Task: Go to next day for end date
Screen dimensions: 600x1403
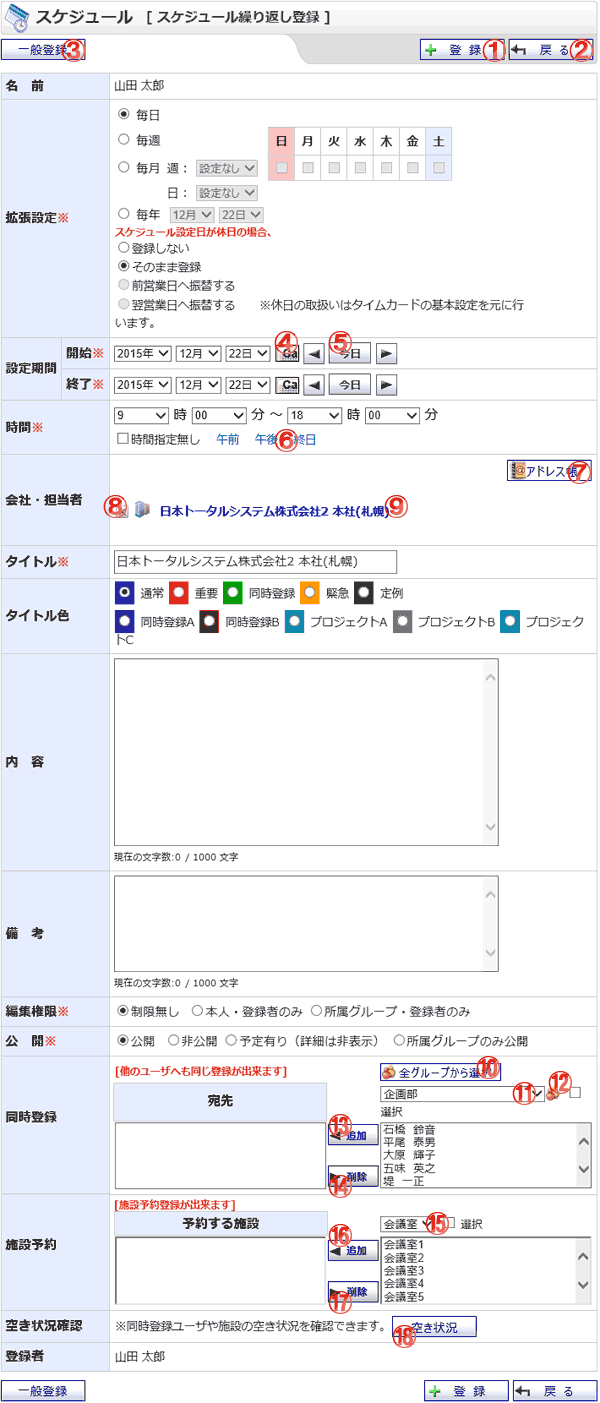Action: (387, 384)
